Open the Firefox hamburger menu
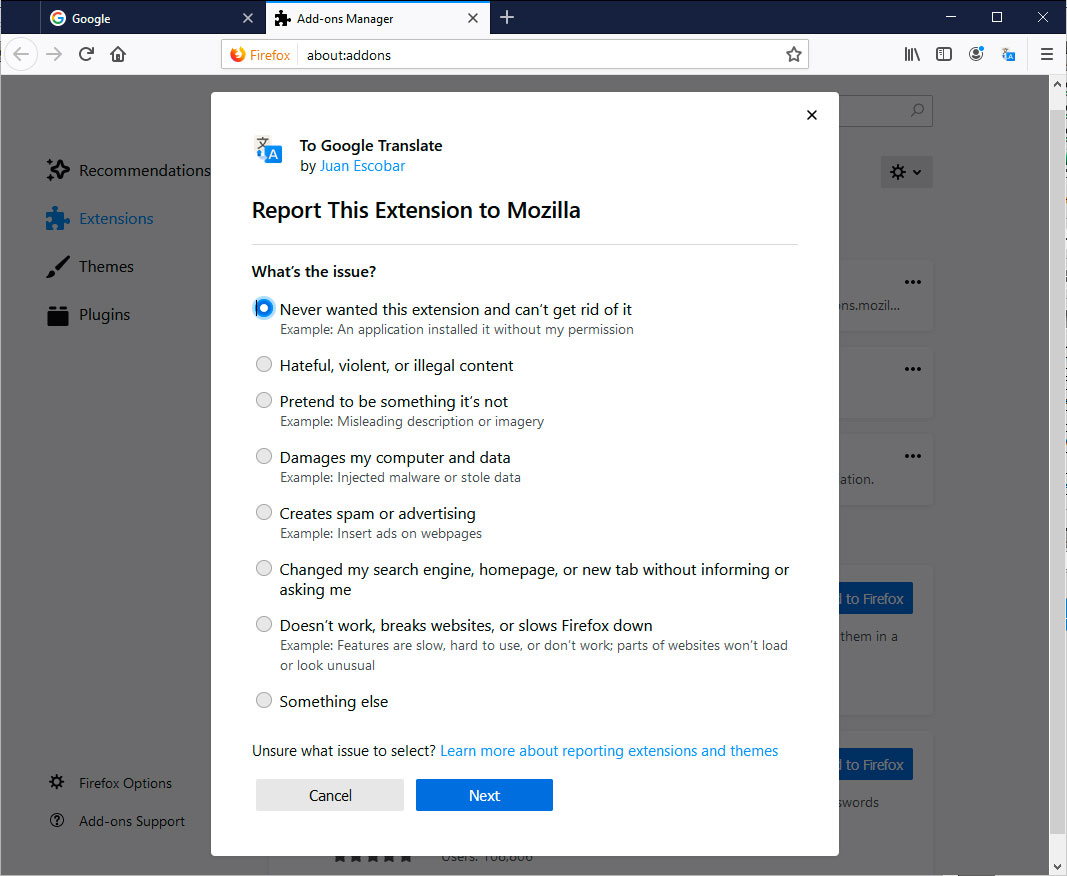Viewport: 1067px width, 876px height. (x=1045, y=54)
